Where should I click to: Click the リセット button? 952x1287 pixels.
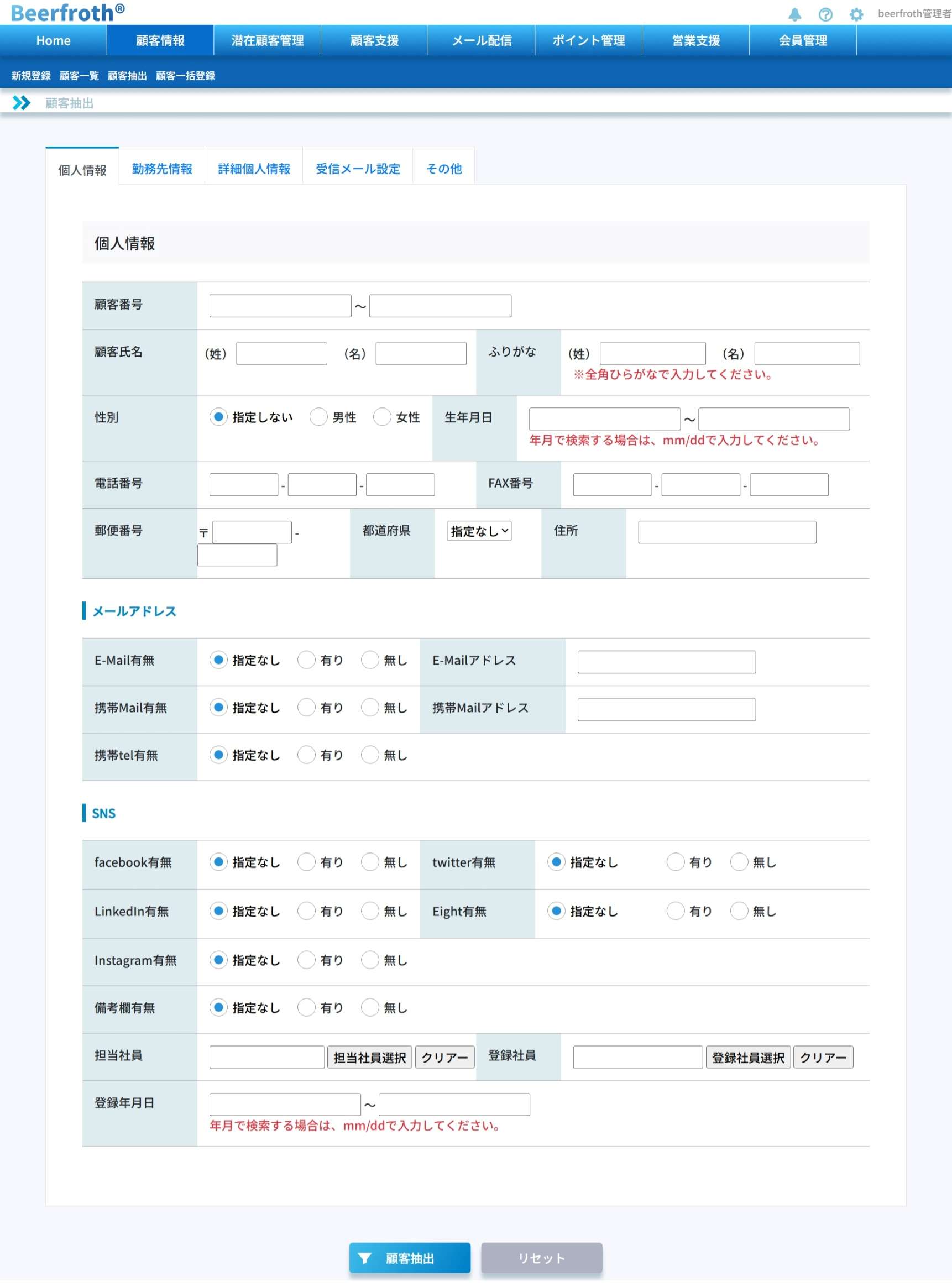coord(542,1258)
